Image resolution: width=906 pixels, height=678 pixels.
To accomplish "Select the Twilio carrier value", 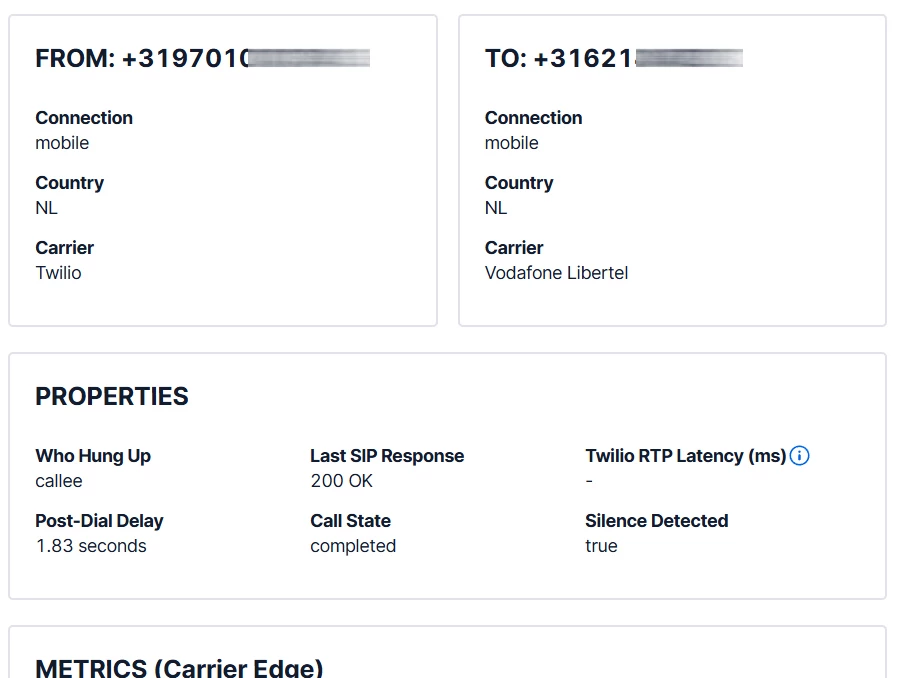I will [59, 273].
